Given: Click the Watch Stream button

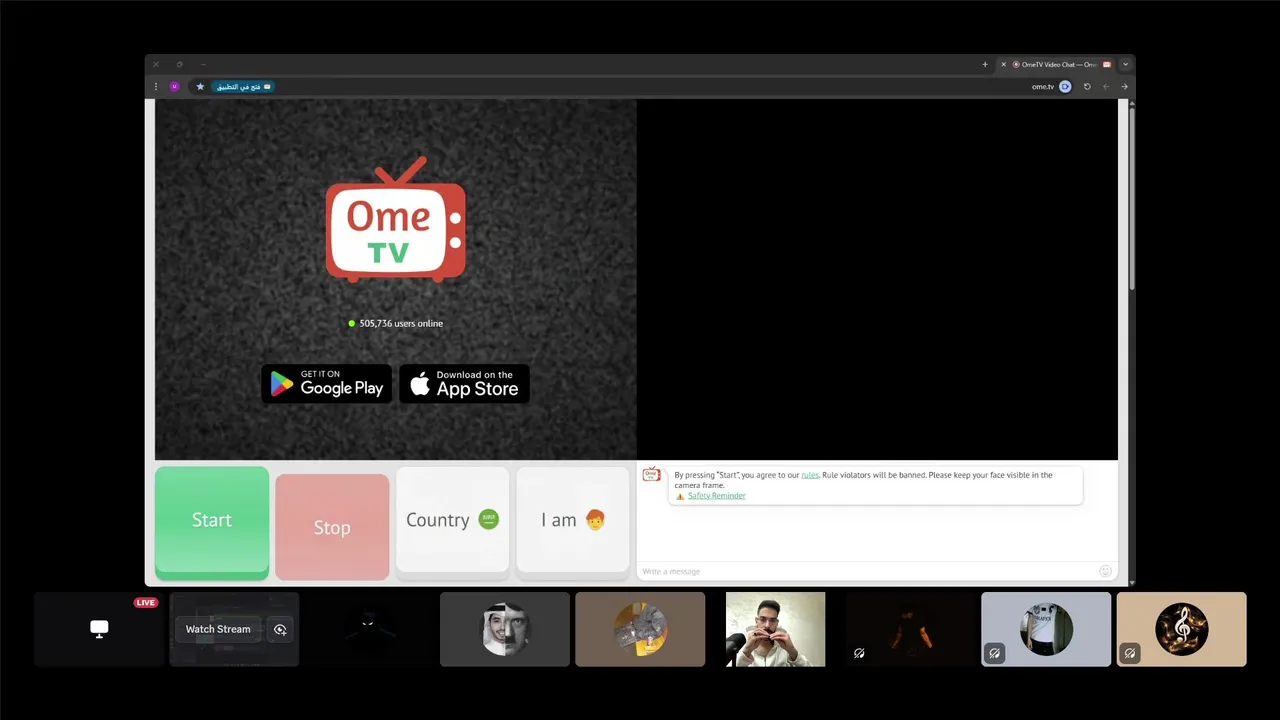Looking at the screenshot, I should pos(218,629).
